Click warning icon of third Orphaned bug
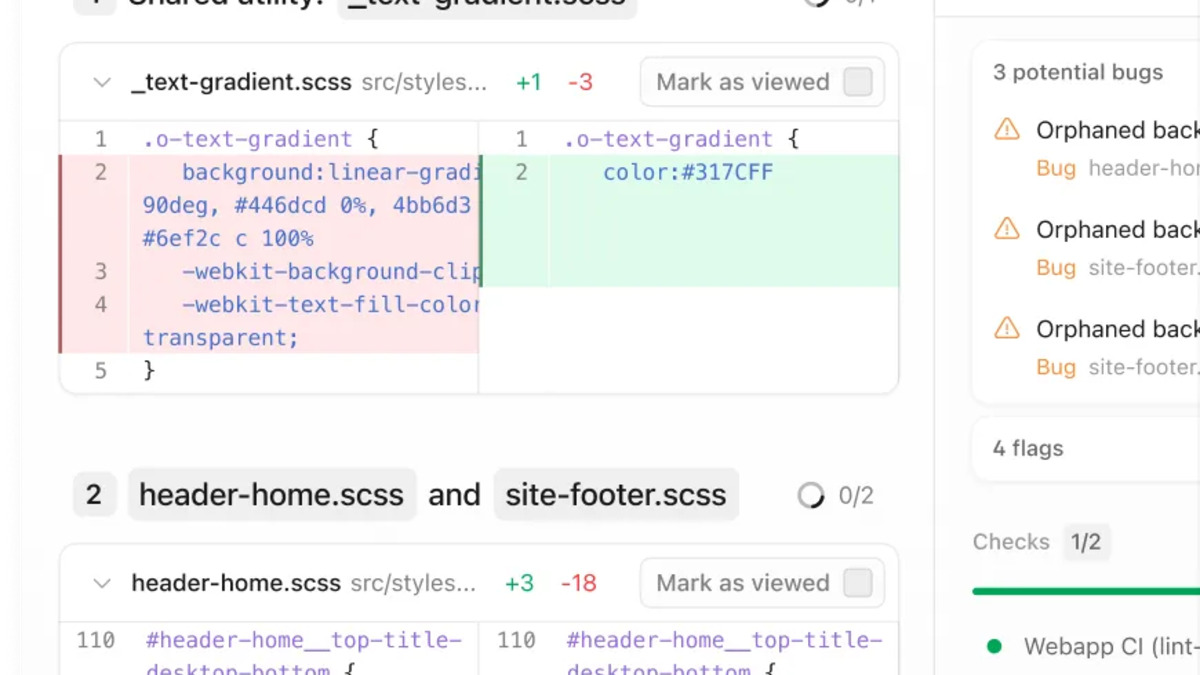 (1007, 328)
